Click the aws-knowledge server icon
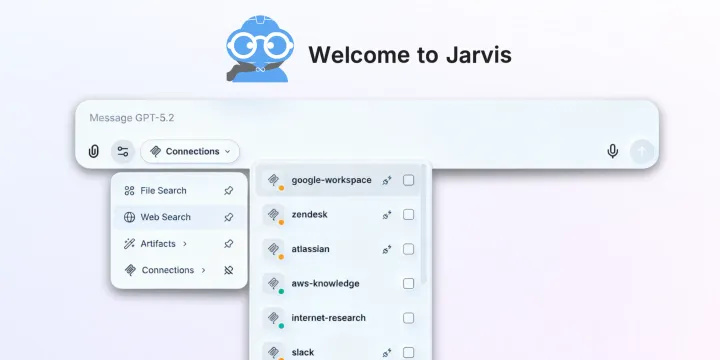 tap(274, 284)
